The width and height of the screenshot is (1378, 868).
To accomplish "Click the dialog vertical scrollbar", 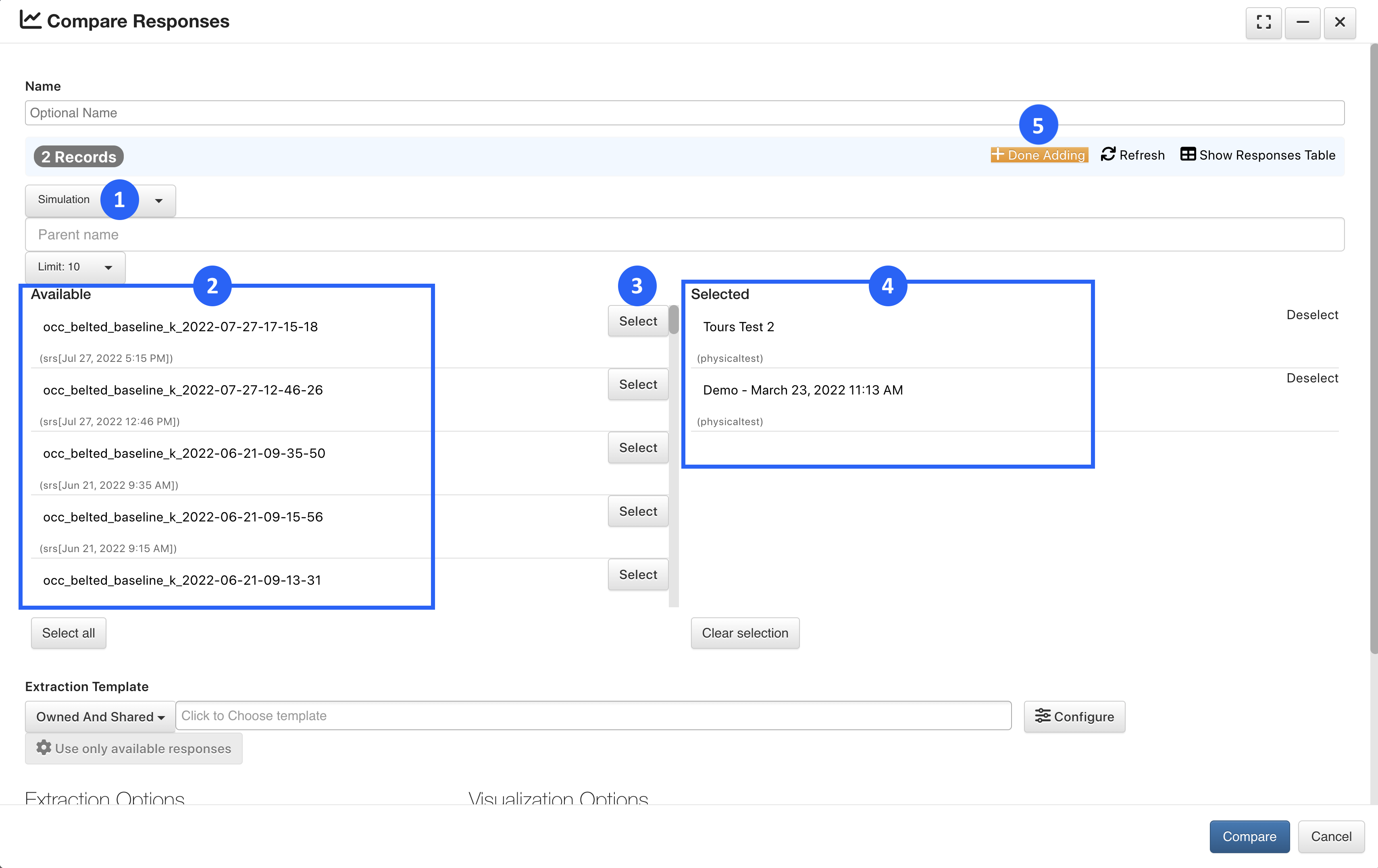I will (1374, 350).
